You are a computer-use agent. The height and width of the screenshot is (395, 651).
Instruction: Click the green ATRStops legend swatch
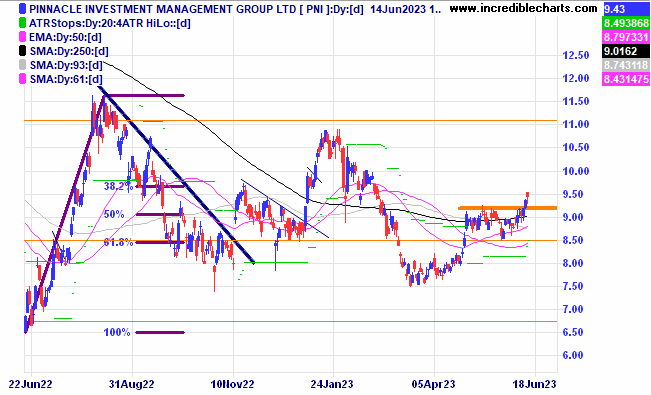tap(22, 23)
